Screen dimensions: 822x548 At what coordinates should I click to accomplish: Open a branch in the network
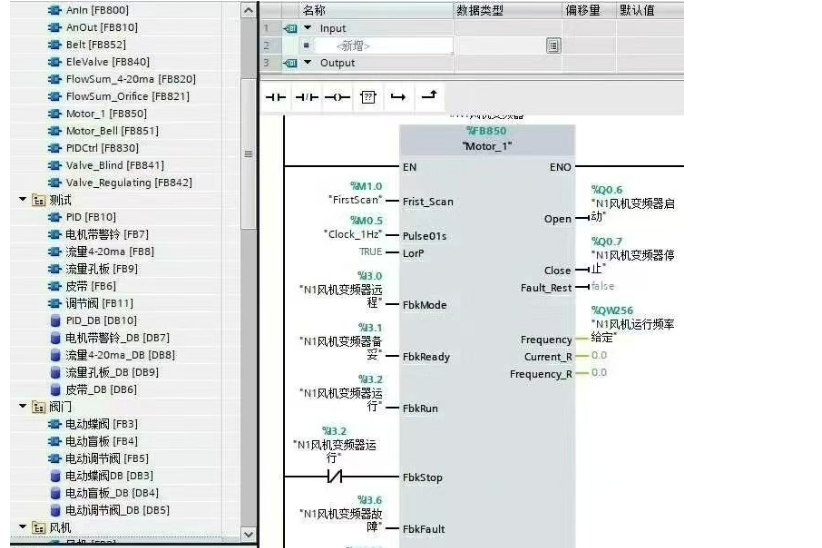(398, 97)
